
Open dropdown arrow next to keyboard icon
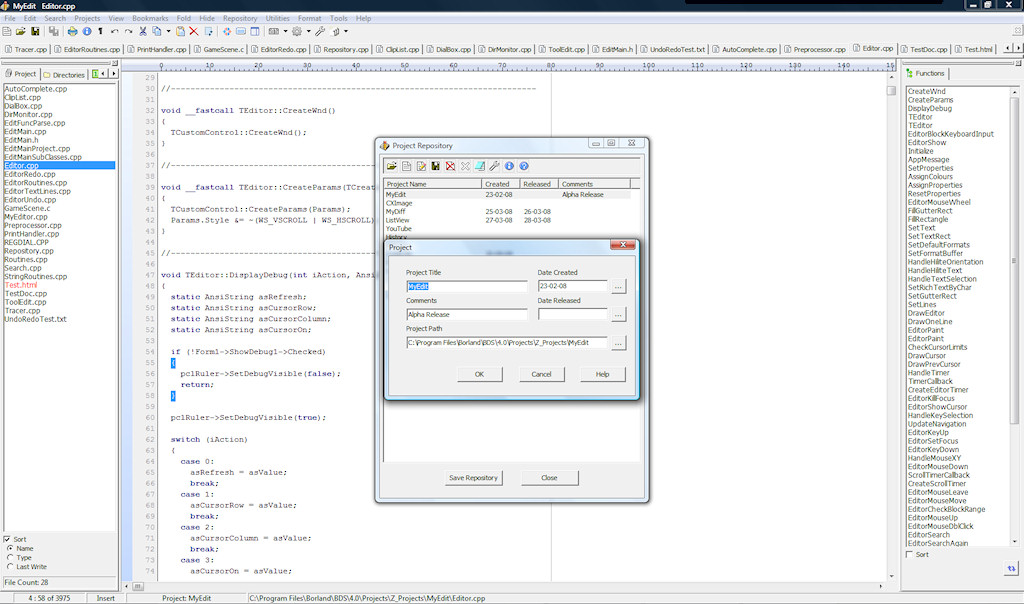(x=285, y=31)
